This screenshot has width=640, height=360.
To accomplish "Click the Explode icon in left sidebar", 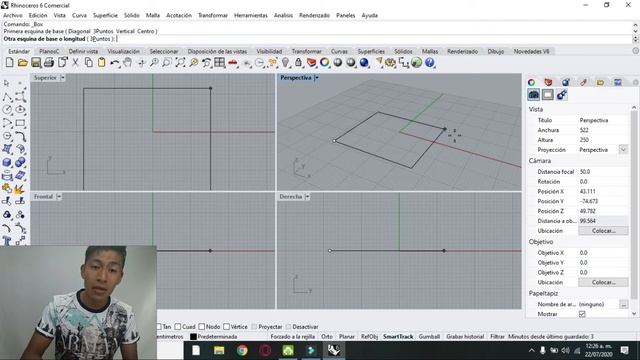I will 20,189.
